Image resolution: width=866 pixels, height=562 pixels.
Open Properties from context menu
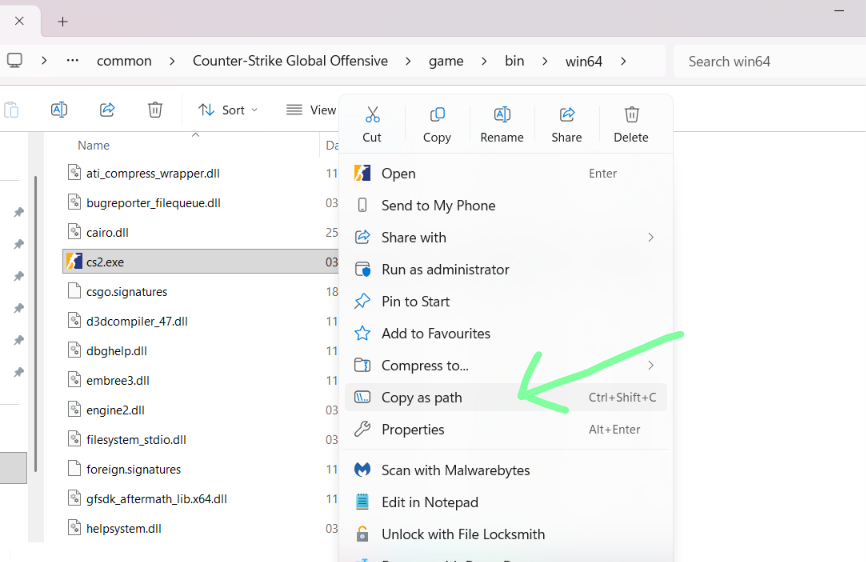(505, 430)
